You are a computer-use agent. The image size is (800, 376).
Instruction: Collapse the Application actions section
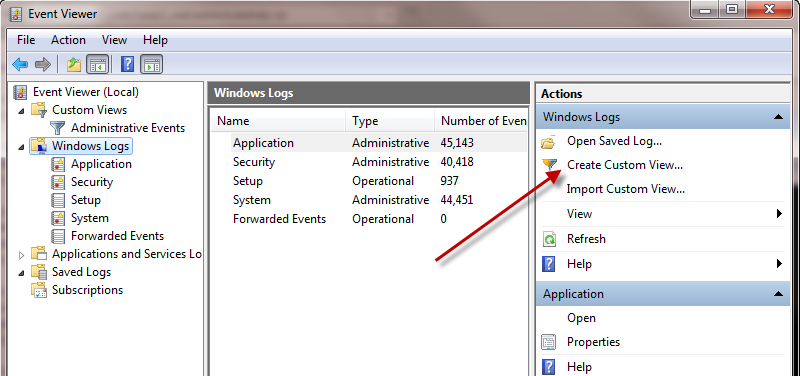point(778,294)
